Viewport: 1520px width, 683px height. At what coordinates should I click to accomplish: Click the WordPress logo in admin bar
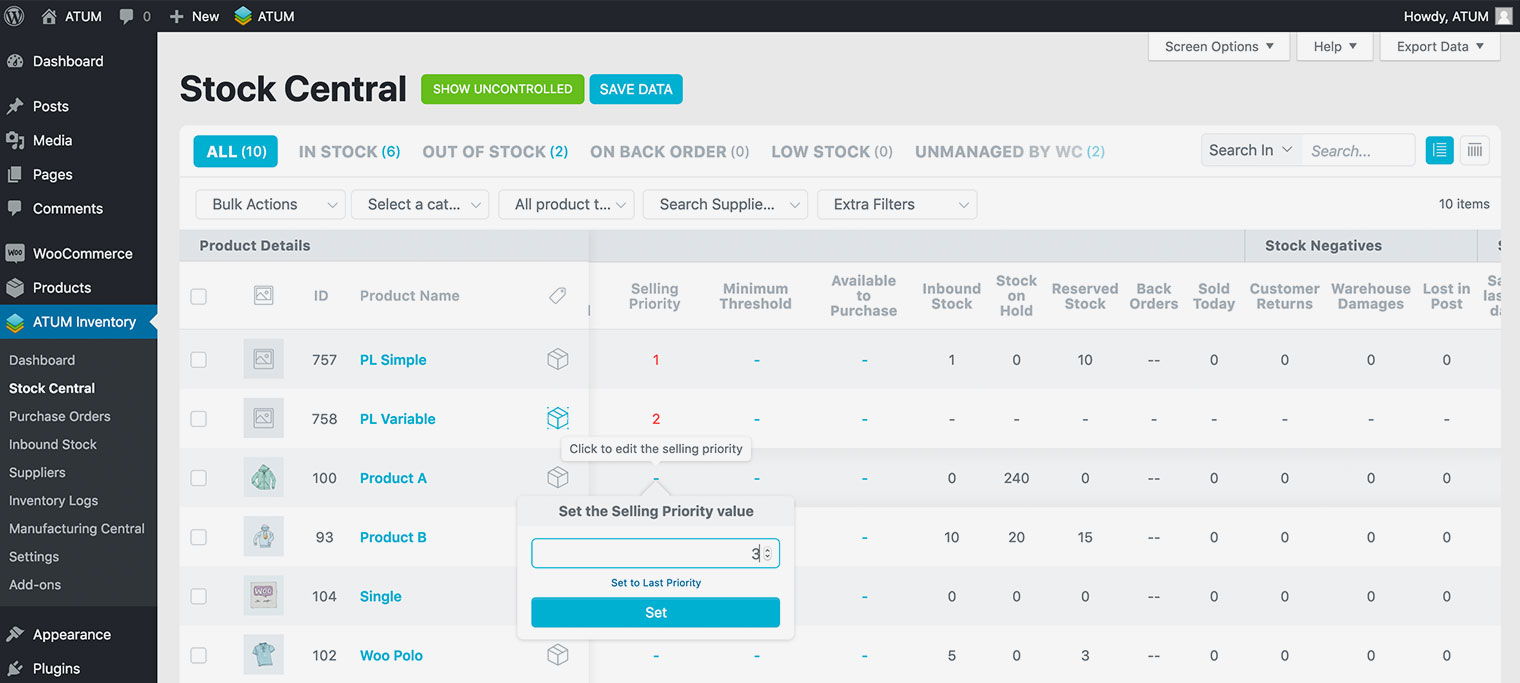pyautogui.click(x=15, y=16)
